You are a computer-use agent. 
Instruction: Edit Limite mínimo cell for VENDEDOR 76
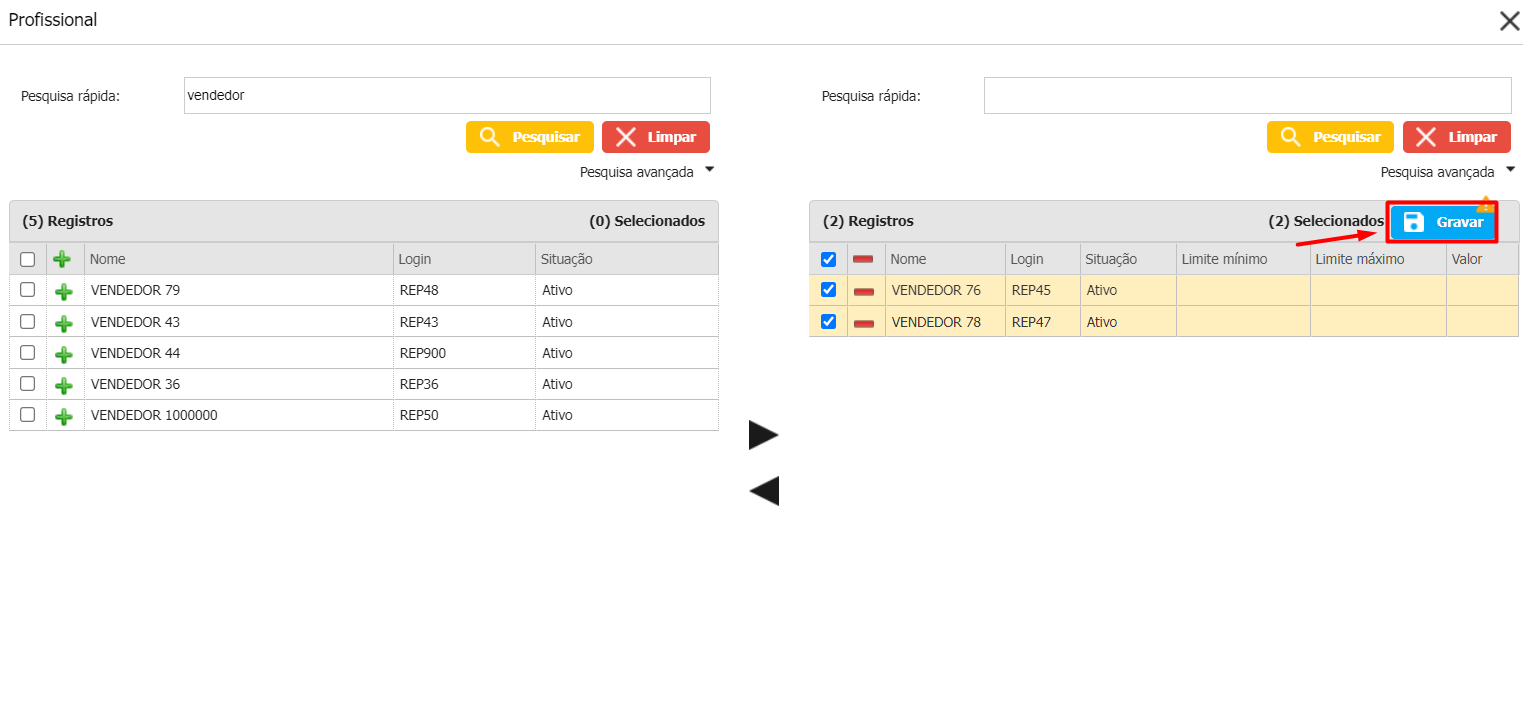(1243, 290)
